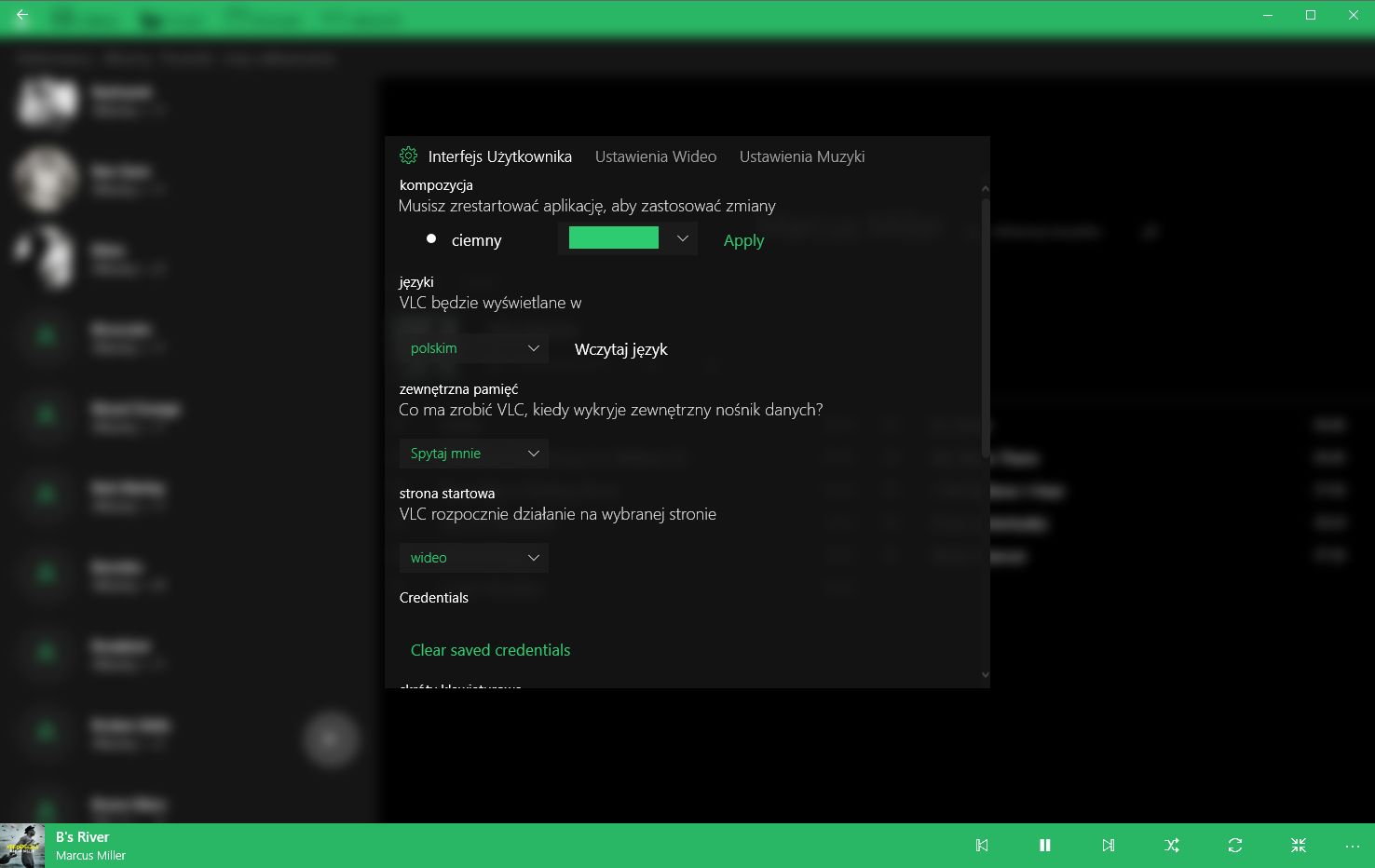Click the 'Credentials' section heading
Screen dimensions: 1375x868
(x=434, y=598)
